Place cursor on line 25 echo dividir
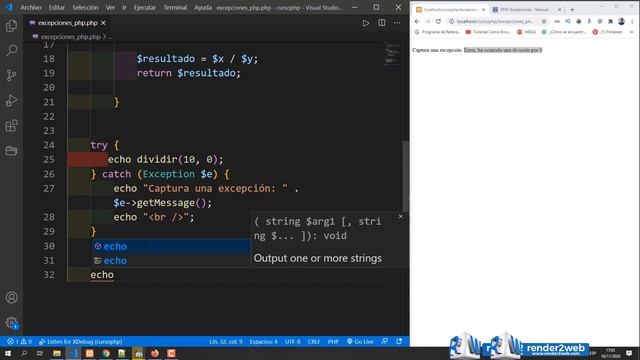The width and height of the screenshot is (640, 360). pyautogui.click(x=165, y=160)
